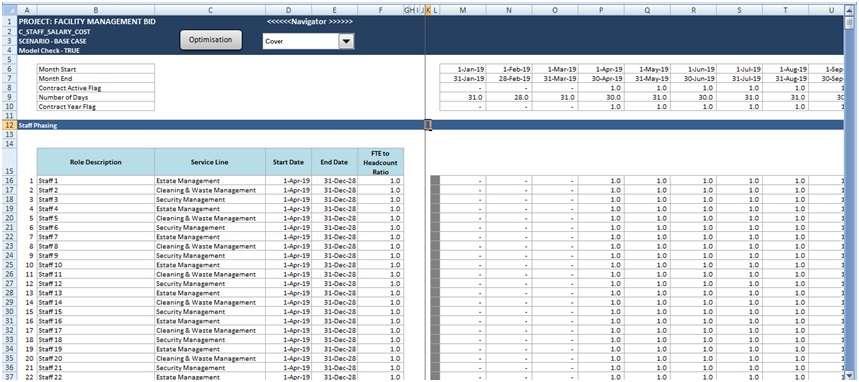The width and height of the screenshot is (859, 382).
Task: Click the 'FTE to Headcount Ratio' header
Action: [381, 162]
